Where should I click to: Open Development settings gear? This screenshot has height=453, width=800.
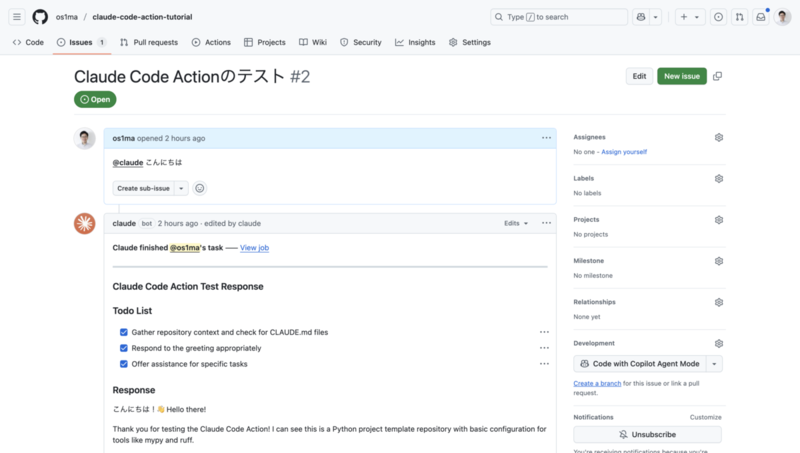[719, 343]
